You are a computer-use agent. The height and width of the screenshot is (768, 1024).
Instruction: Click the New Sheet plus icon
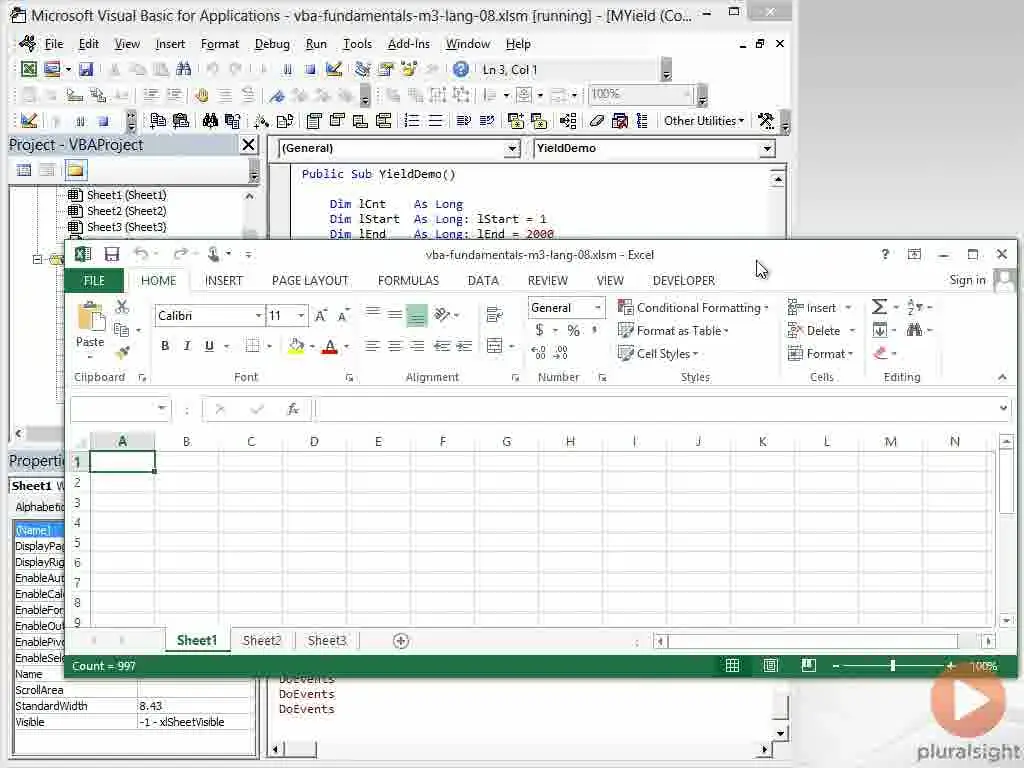[x=401, y=641]
